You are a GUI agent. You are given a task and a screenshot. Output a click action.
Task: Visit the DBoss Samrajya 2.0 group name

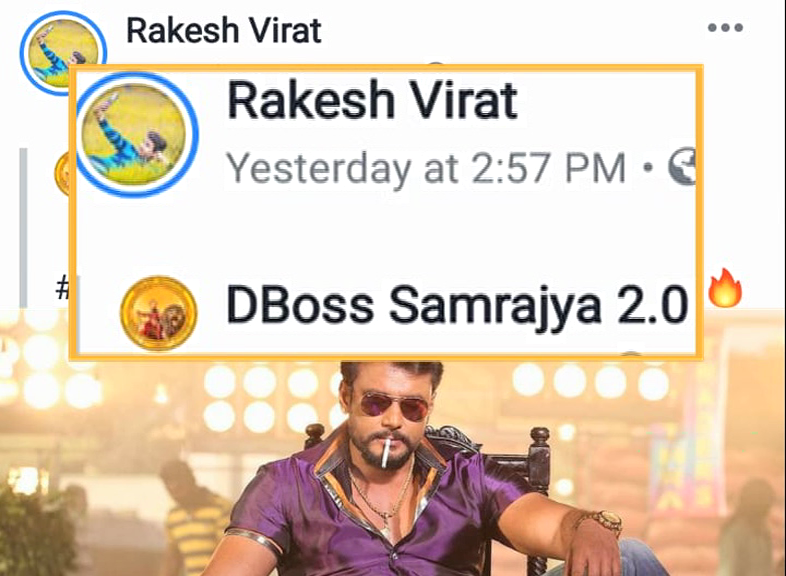pyautogui.click(x=457, y=304)
